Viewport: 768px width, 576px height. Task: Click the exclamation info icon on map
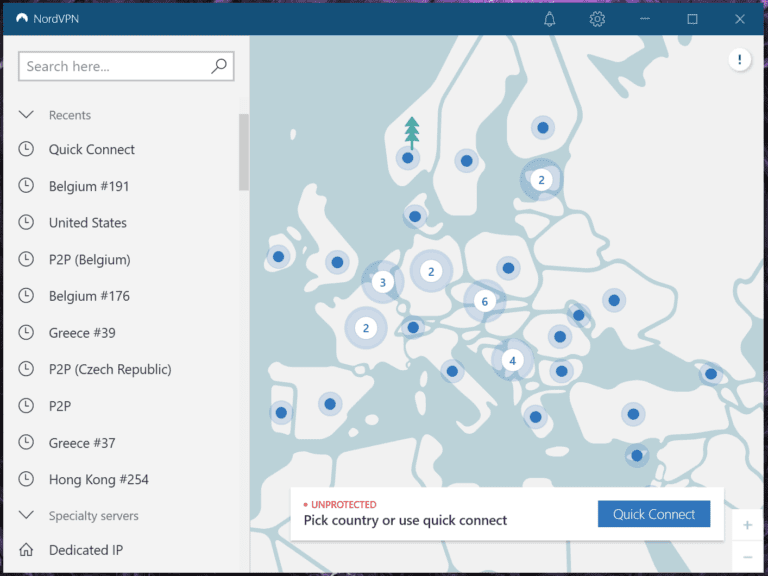point(739,60)
